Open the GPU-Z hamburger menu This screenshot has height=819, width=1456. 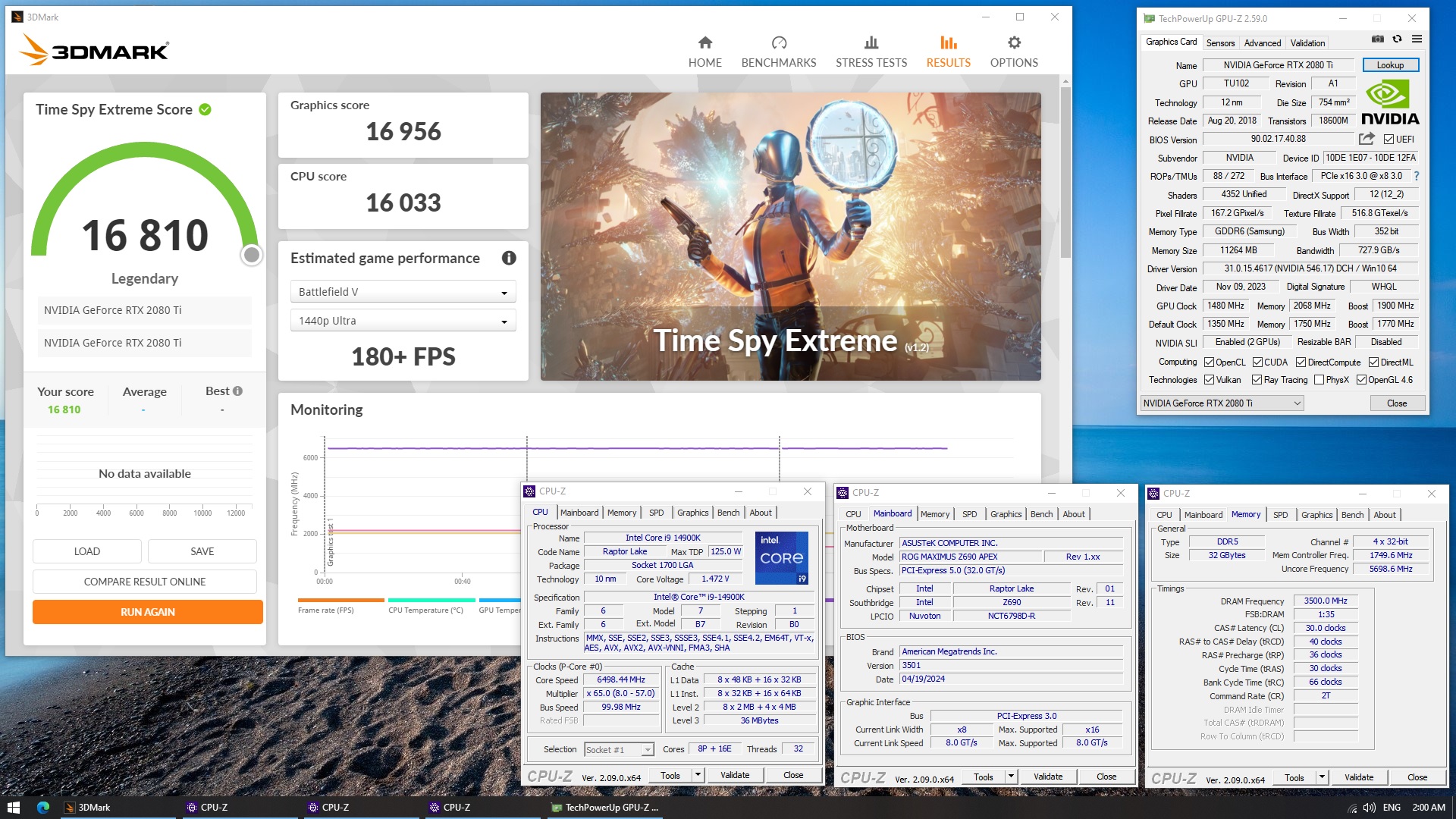coord(1417,39)
